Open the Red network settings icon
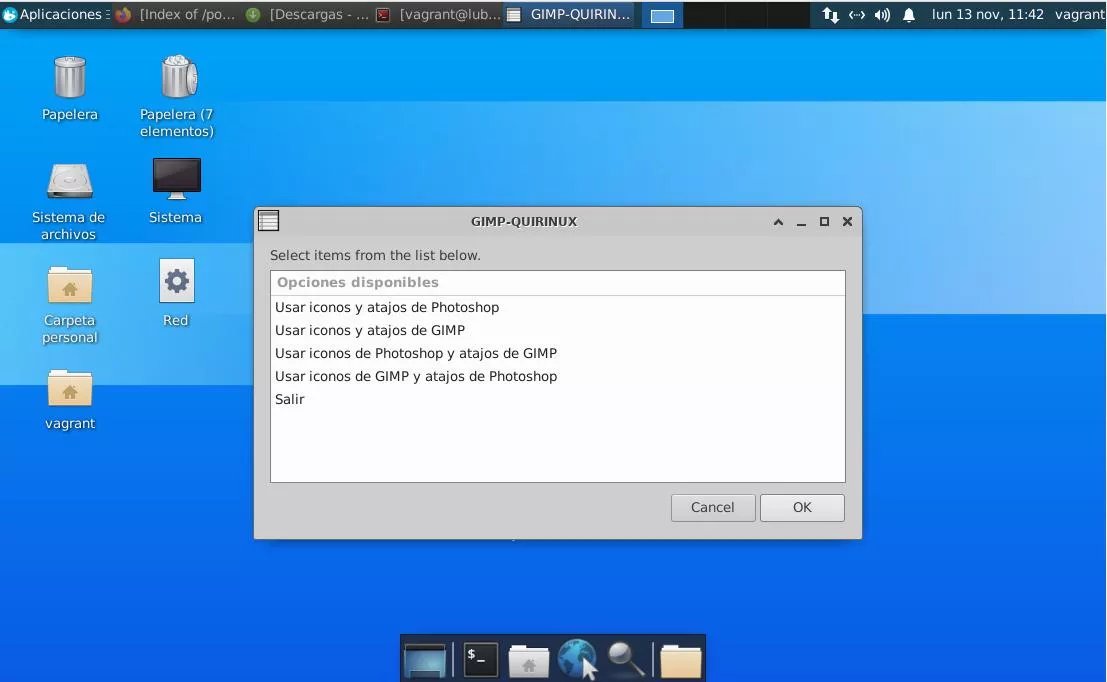 176,283
